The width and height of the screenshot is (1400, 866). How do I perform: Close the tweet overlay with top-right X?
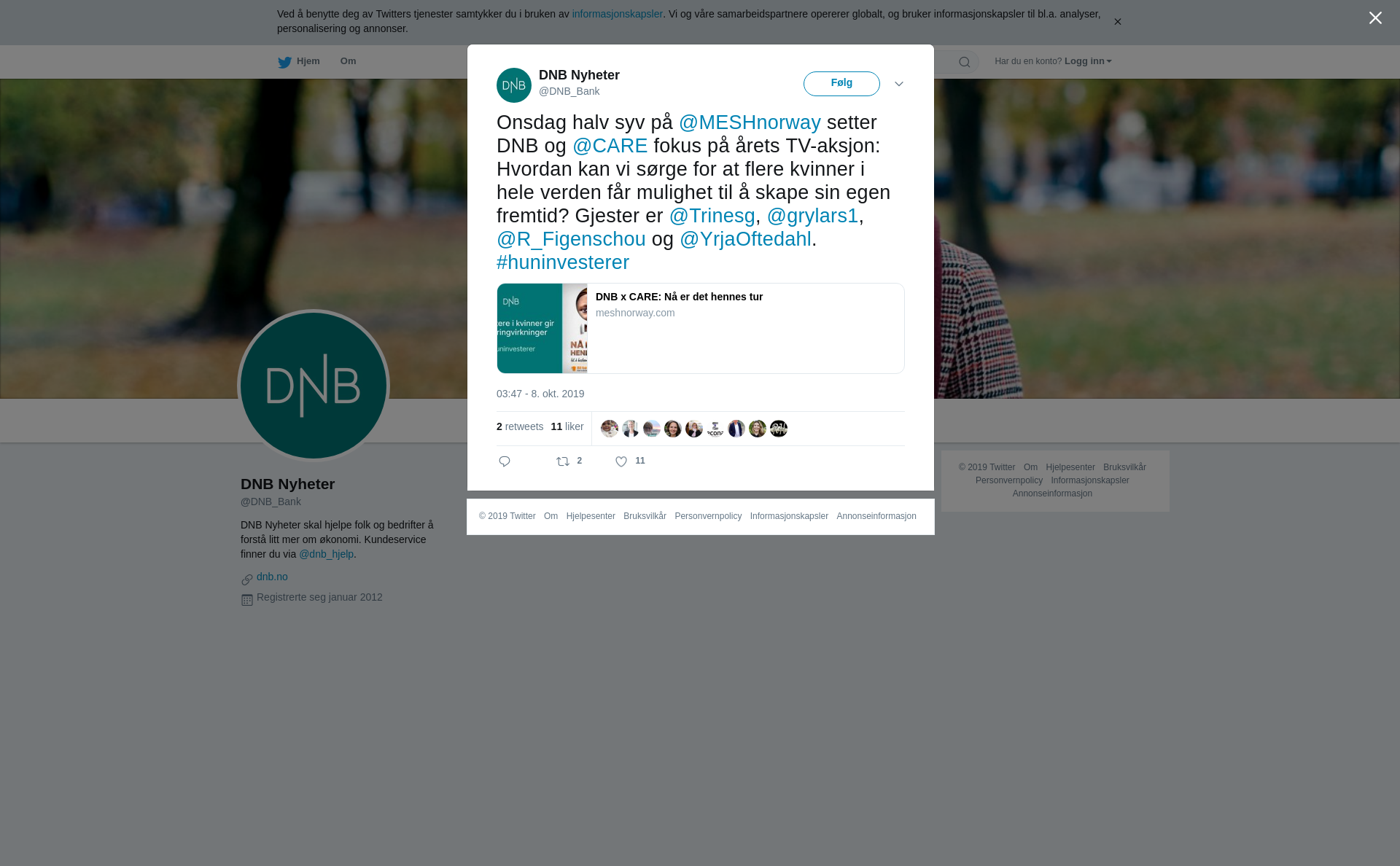pyautogui.click(x=1375, y=18)
